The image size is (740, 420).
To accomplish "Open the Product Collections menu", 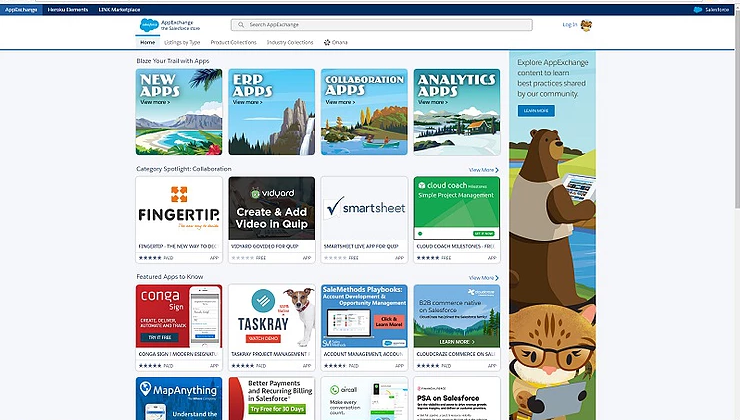I will (233, 43).
